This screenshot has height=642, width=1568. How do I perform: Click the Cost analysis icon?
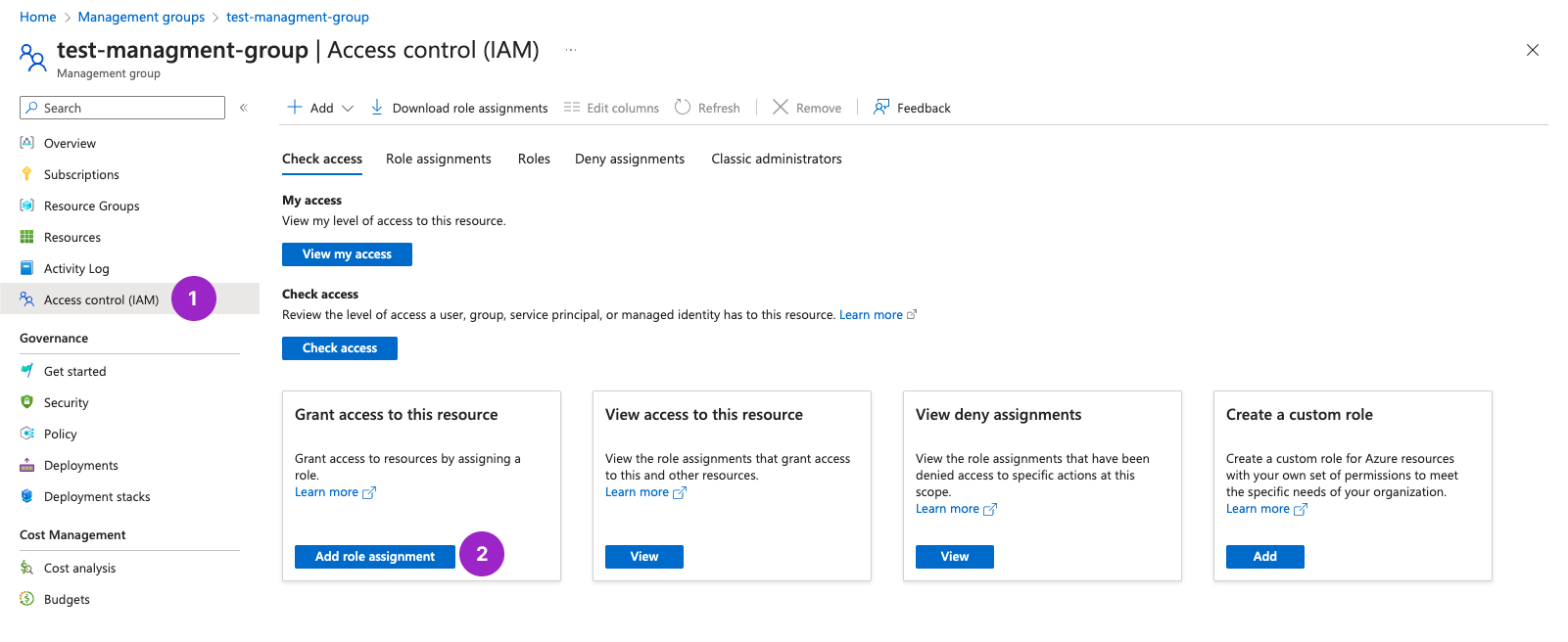[x=27, y=568]
